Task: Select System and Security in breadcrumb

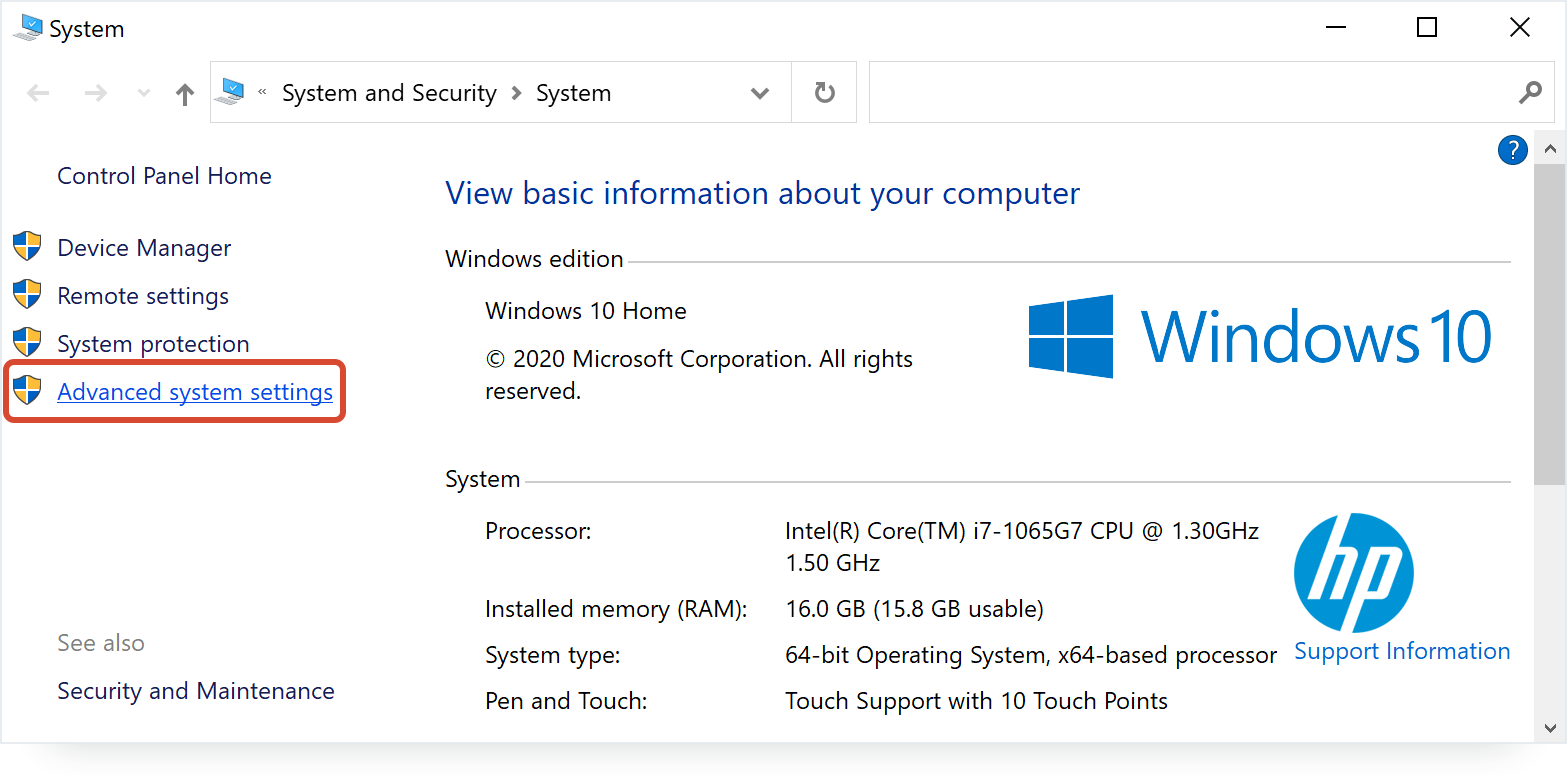Action: coord(389,93)
